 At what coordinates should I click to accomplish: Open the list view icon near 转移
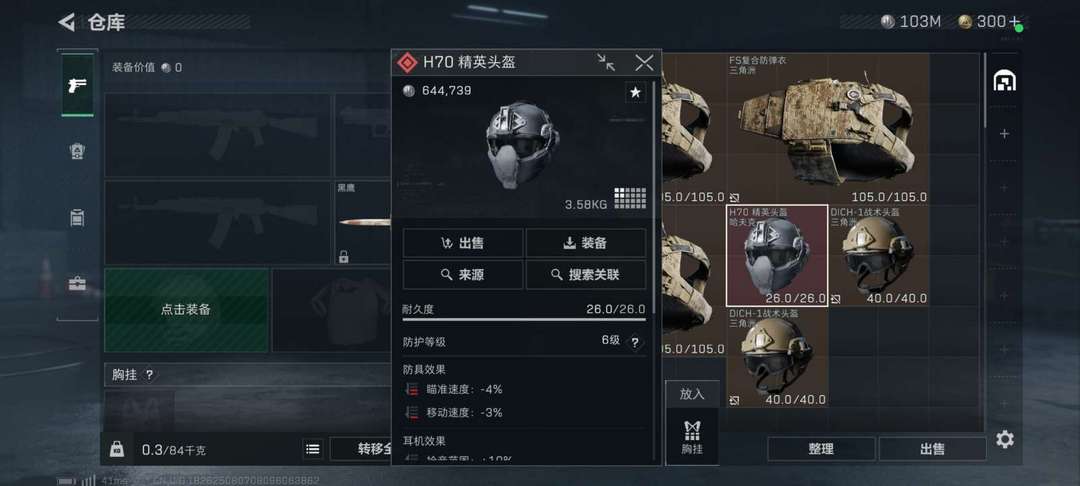pos(313,449)
